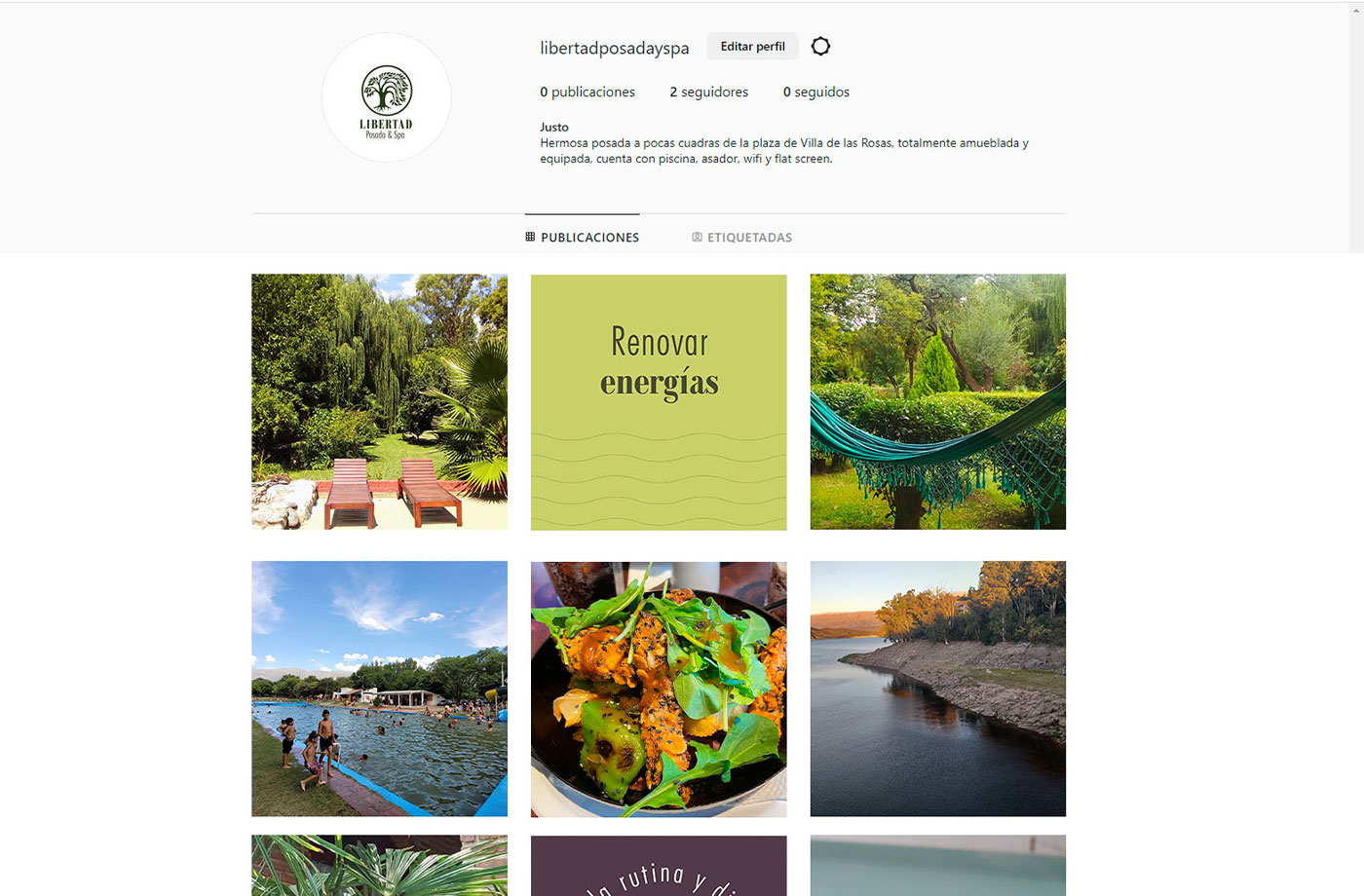Screen dimensions: 1364x896
Task: Open the 2 seguidores list
Action: (x=708, y=92)
